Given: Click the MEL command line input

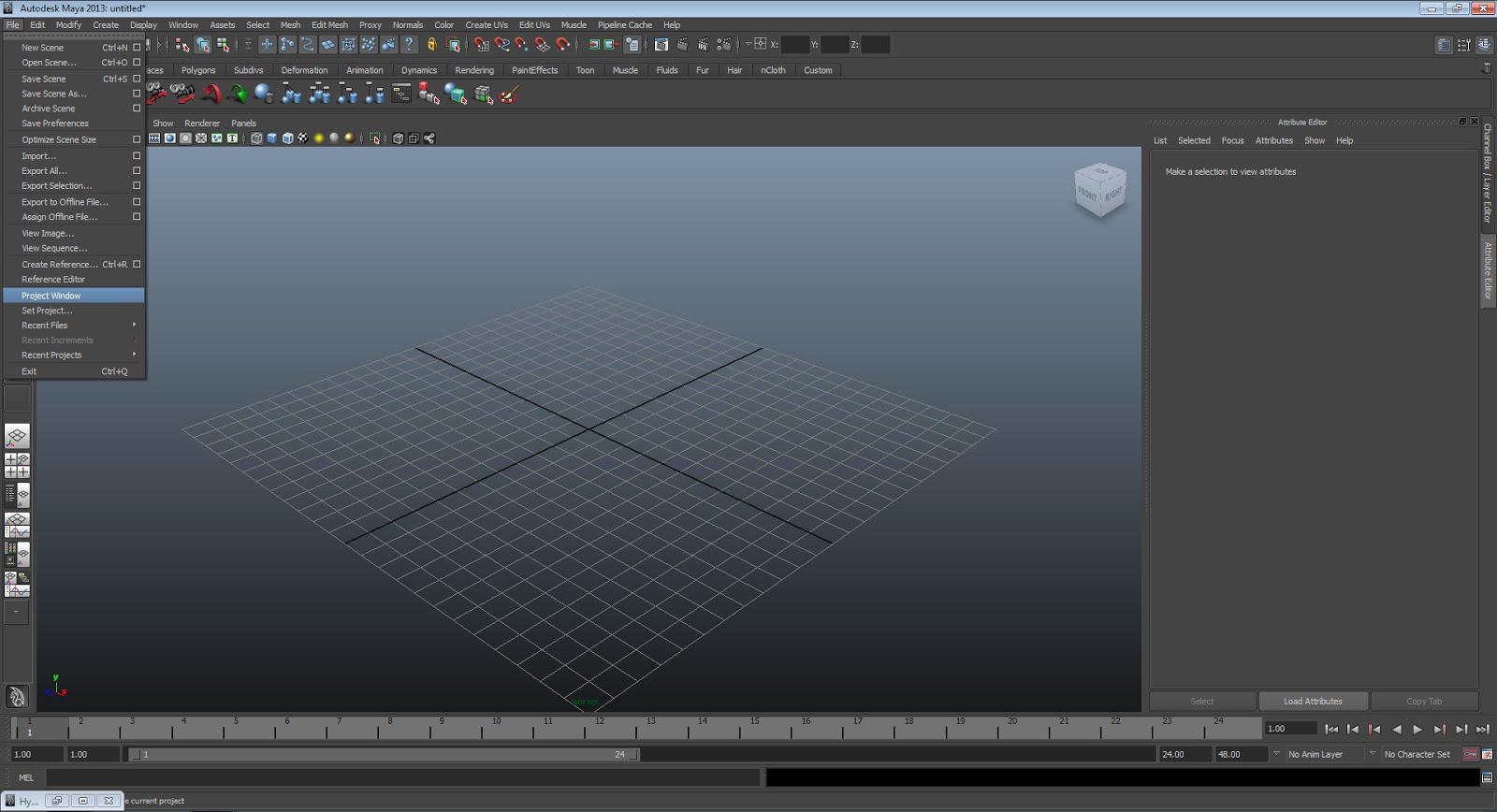Looking at the screenshot, I should [403, 777].
